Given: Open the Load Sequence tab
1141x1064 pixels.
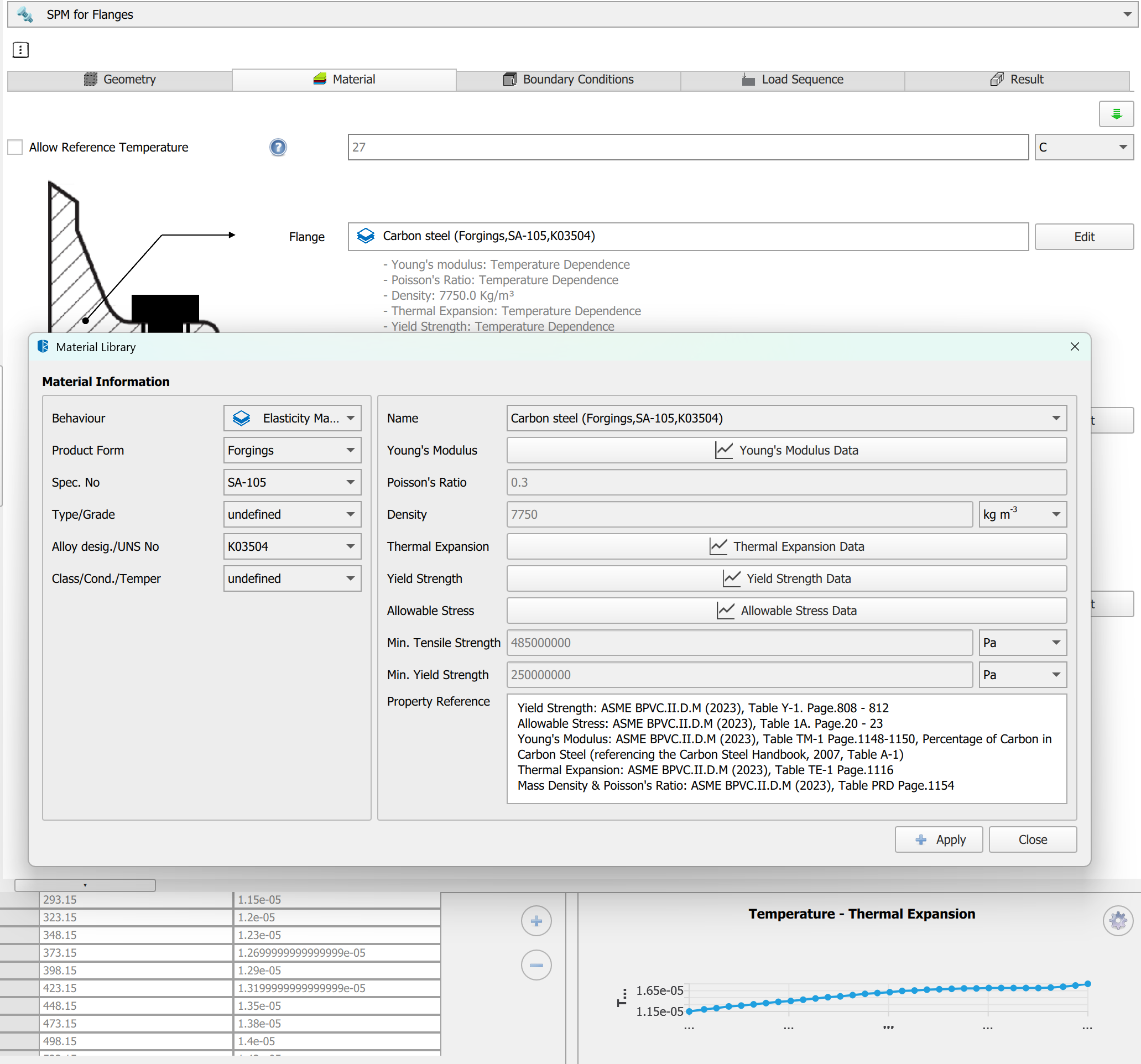Looking at the screenshot, I should [x=791, y=79].
